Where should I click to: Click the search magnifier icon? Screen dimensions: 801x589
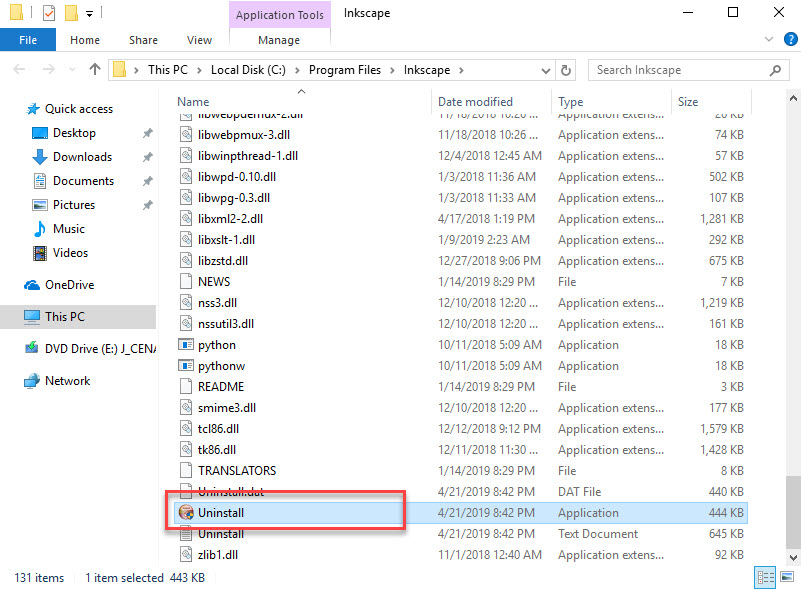tap(775, 70)
